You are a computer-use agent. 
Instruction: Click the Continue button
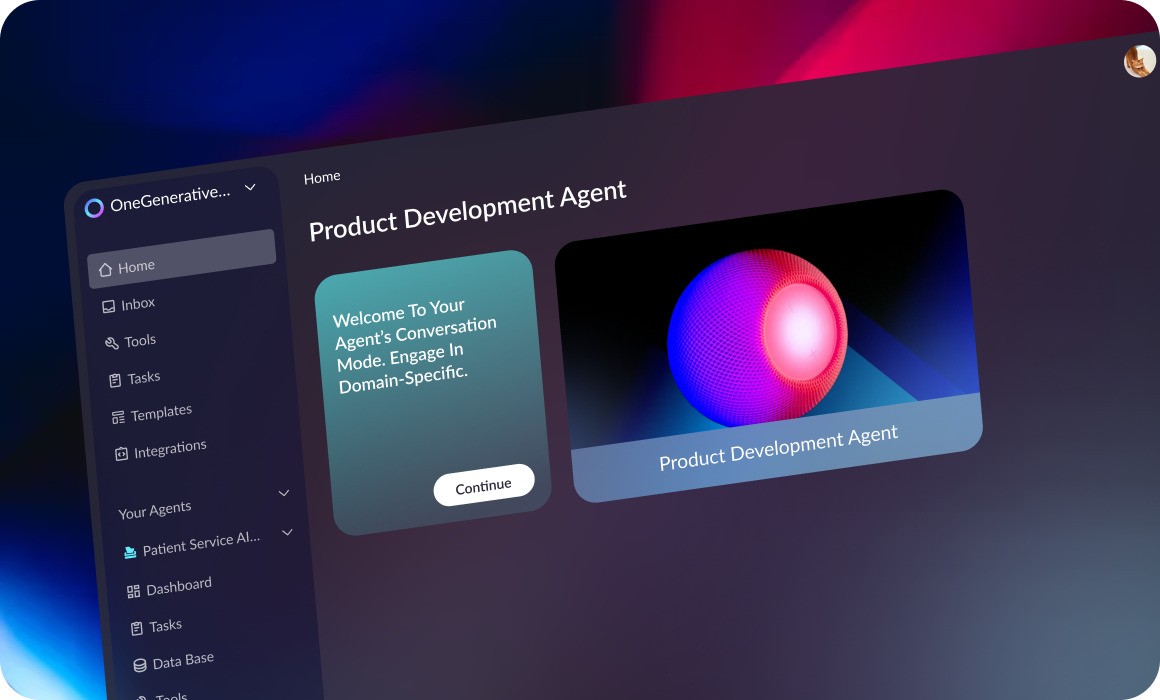tap(484, 485)
